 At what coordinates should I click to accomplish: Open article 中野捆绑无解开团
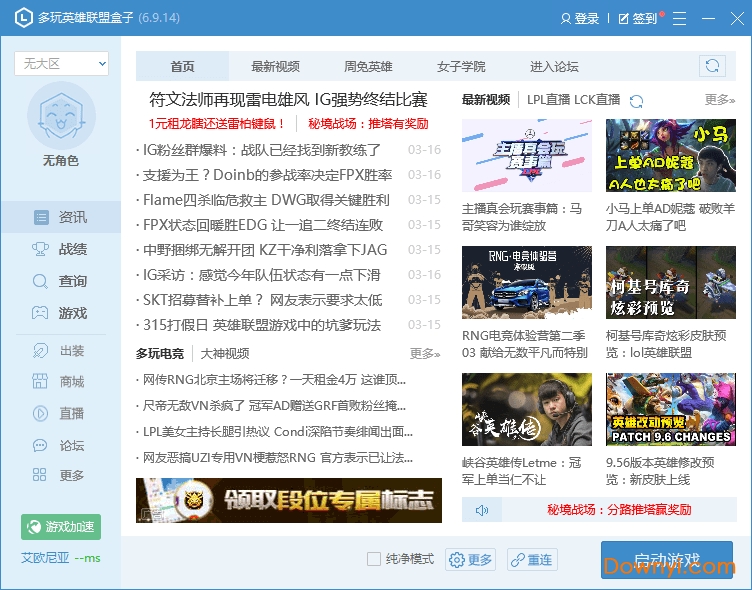click(265, 249)
